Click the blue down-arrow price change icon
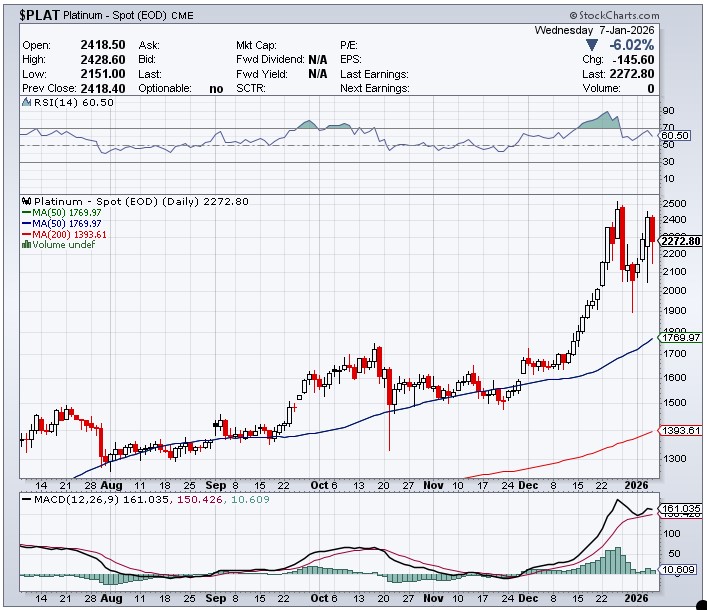This screenshot has height=610, width=707. pyautogui.click(x=593, y=45)
